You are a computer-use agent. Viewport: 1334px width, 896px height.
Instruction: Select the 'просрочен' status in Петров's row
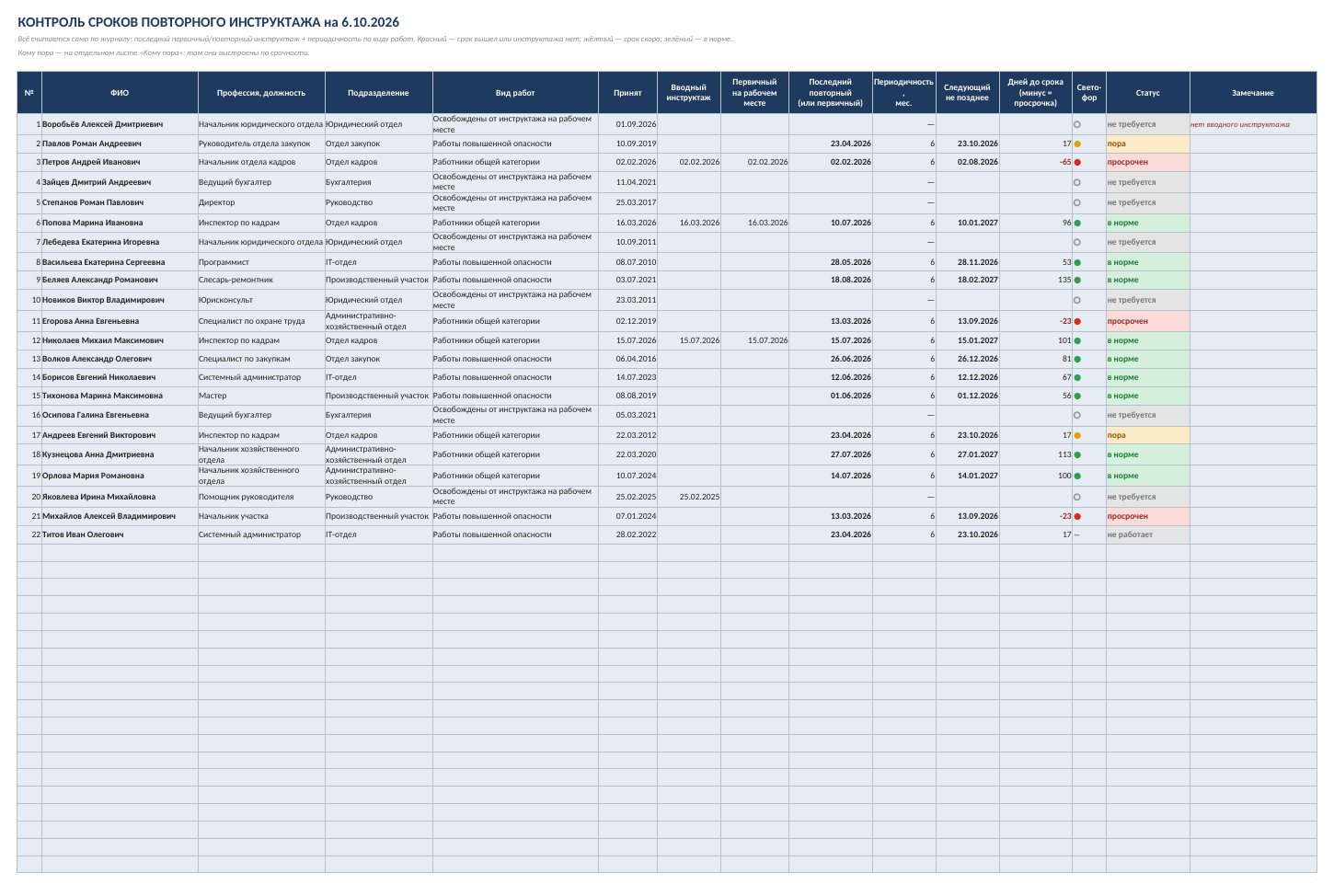coord(1148,162)
